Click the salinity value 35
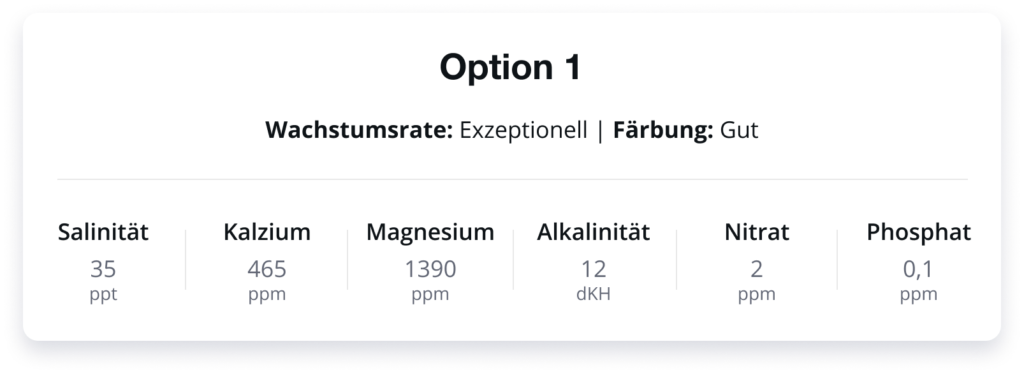Viewport: 1024px width, 374px height. (103, 269)
